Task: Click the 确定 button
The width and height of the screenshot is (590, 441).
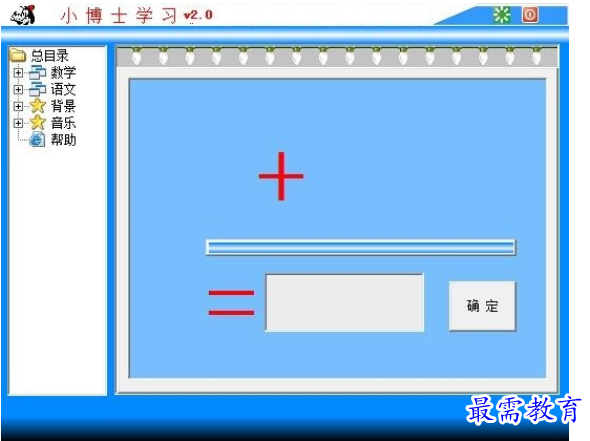Action: pyautogui.click(x=482, y=306)
